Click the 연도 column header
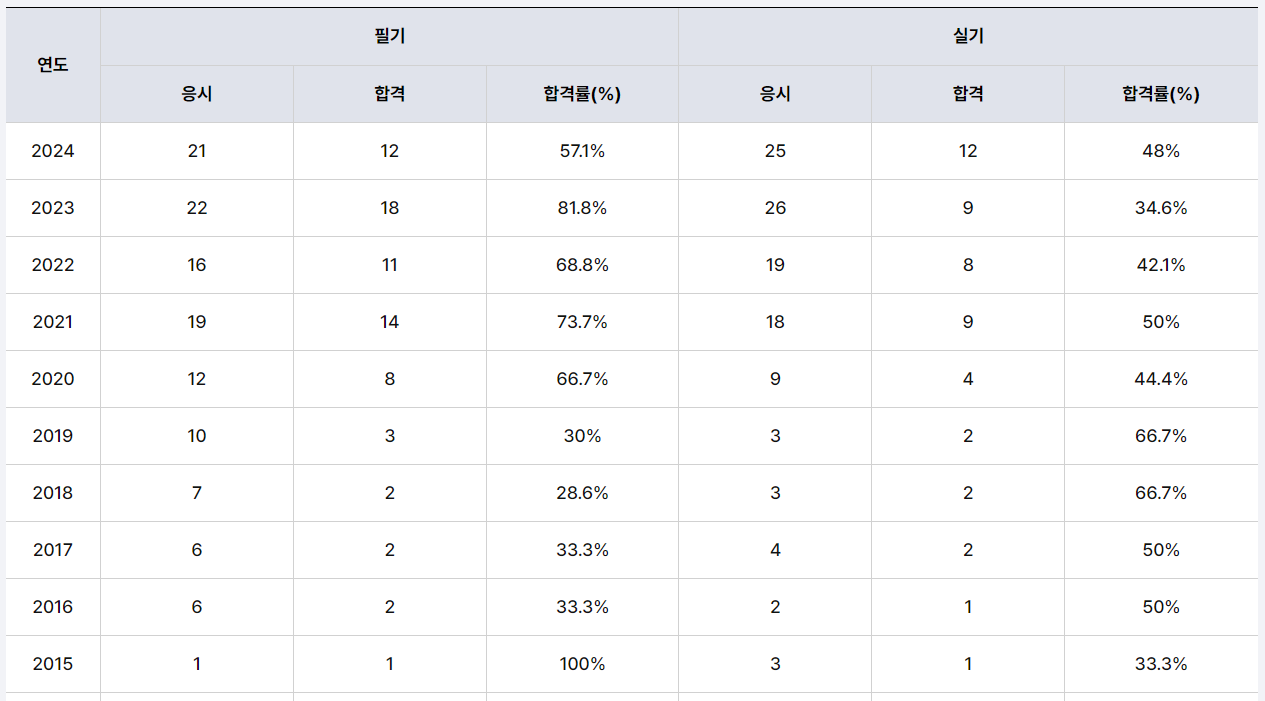The image size is (1265, 701). click(x=53, y=65)
